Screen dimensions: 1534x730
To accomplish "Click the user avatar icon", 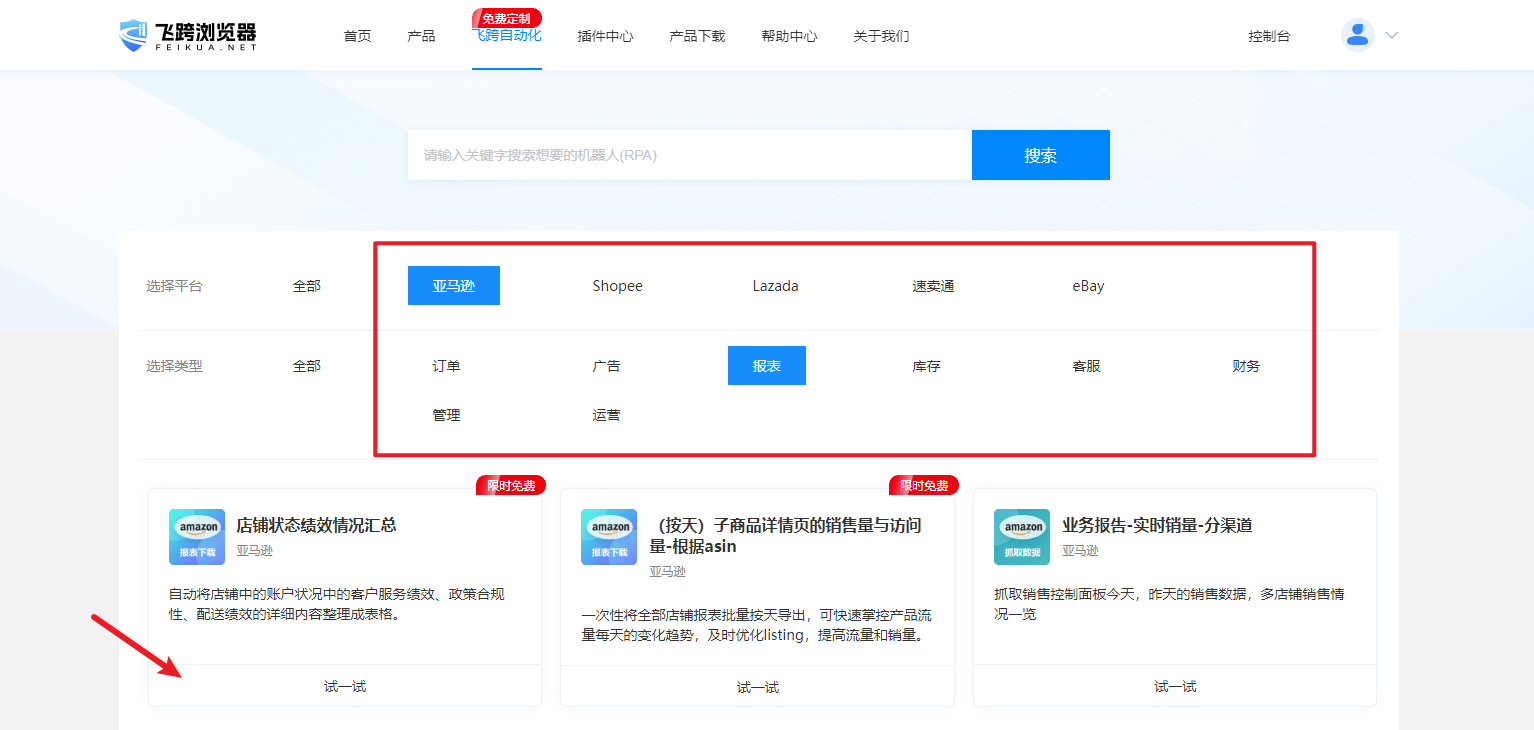I will [1357, 35].
